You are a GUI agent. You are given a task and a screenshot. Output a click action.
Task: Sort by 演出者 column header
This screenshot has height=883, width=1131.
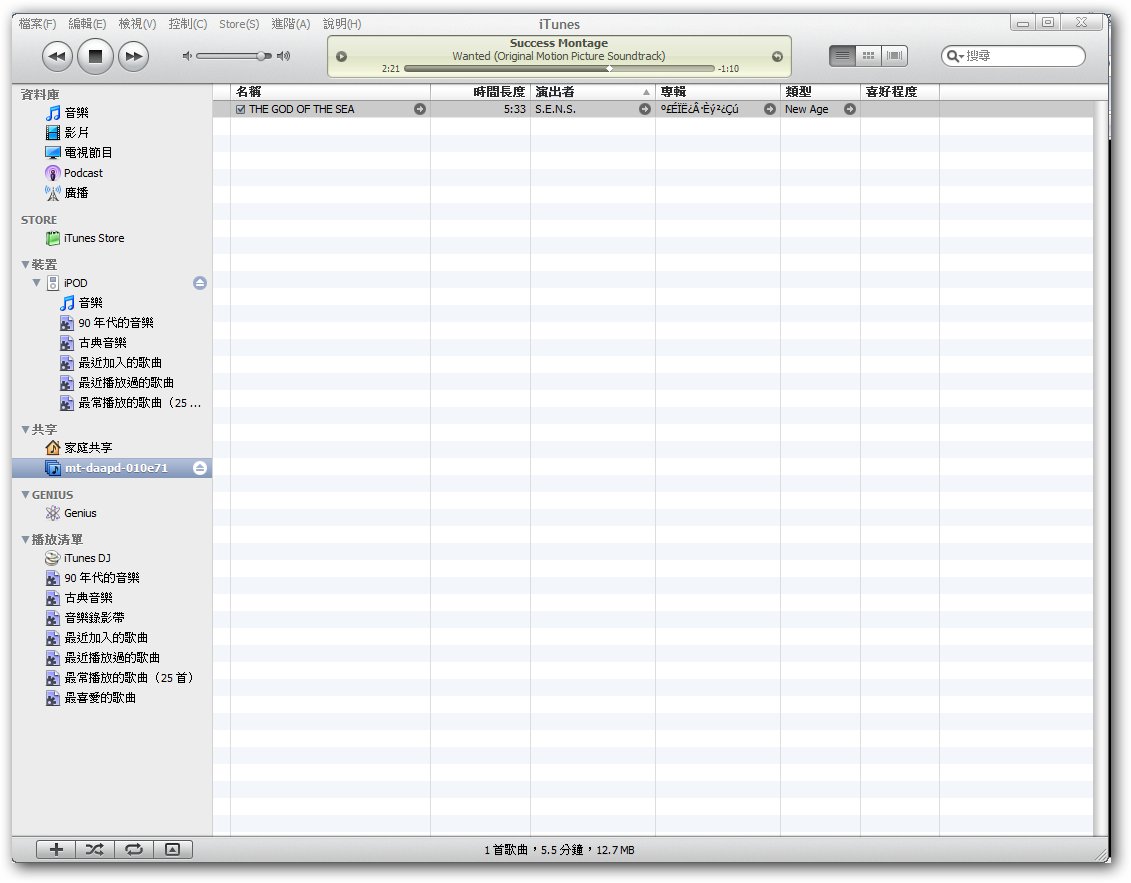593,92
